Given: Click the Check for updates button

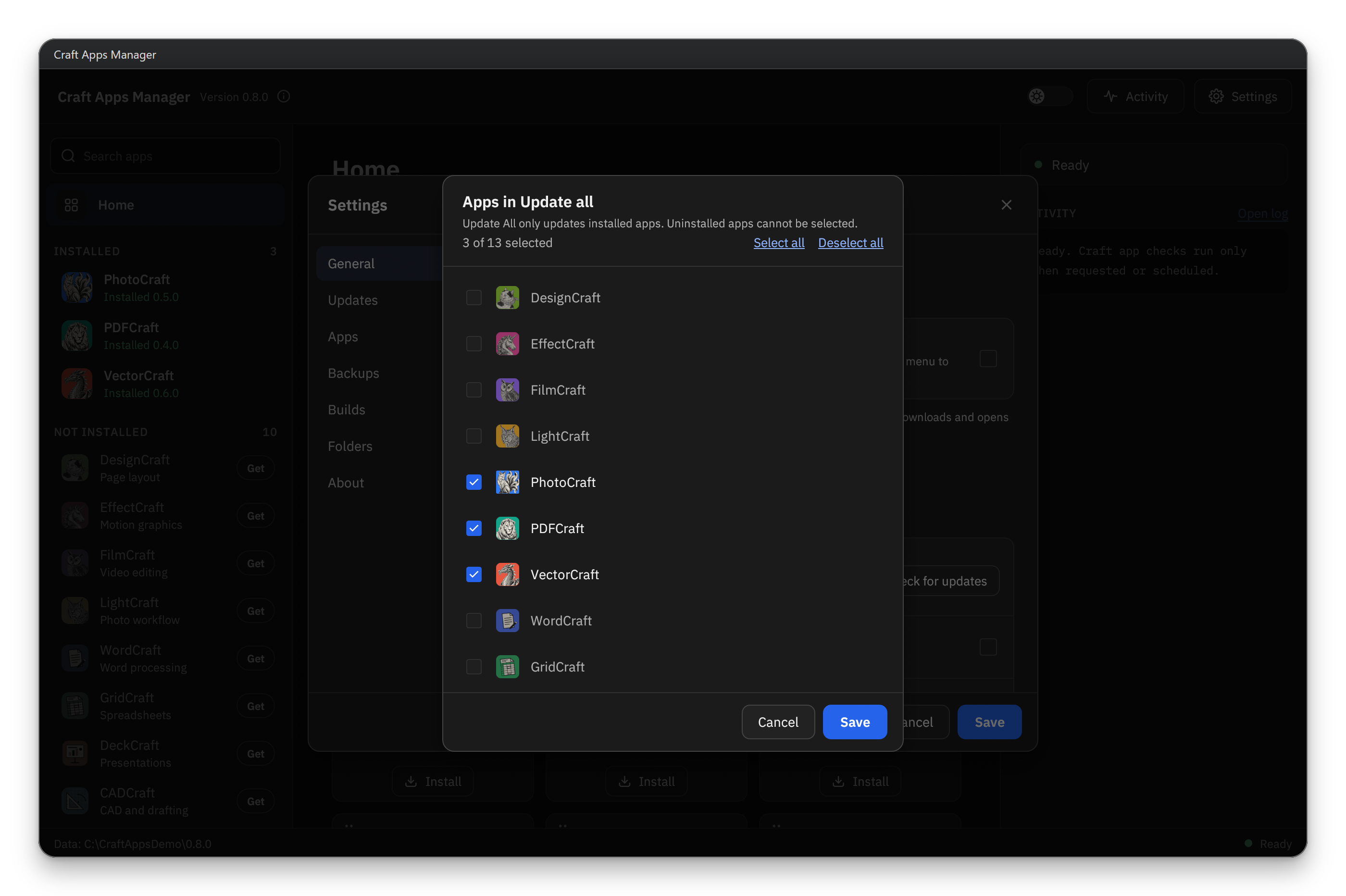Looking at the screenshot, I should tap(951, 581).
